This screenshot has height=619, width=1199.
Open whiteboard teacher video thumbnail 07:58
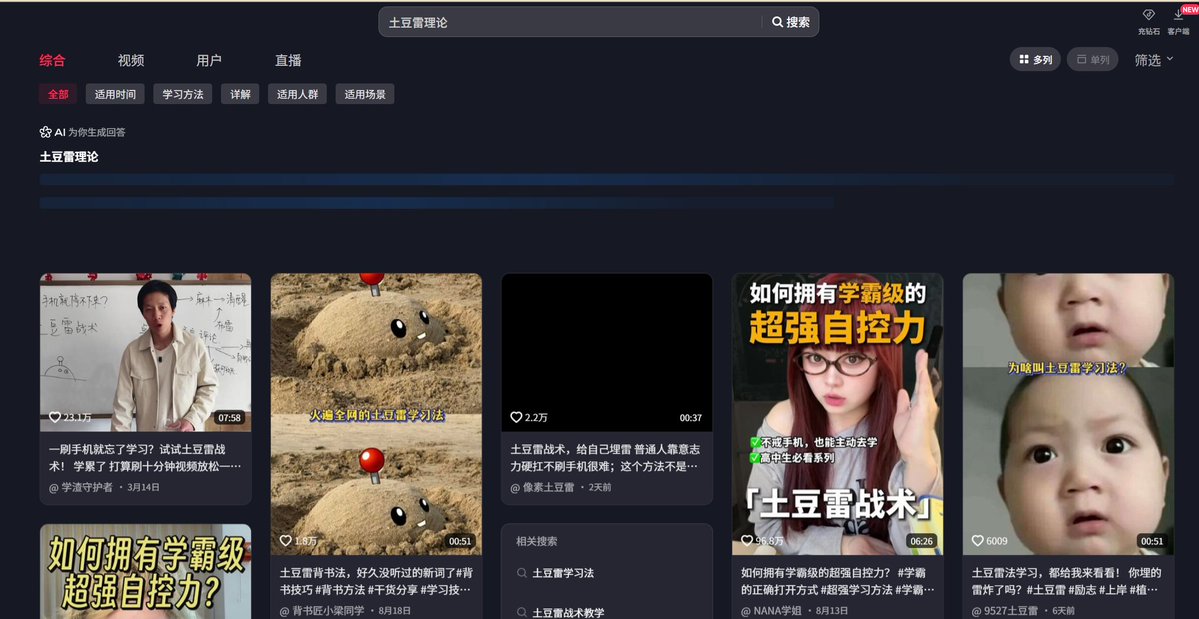pyautogui.click(x=145, y=352)
